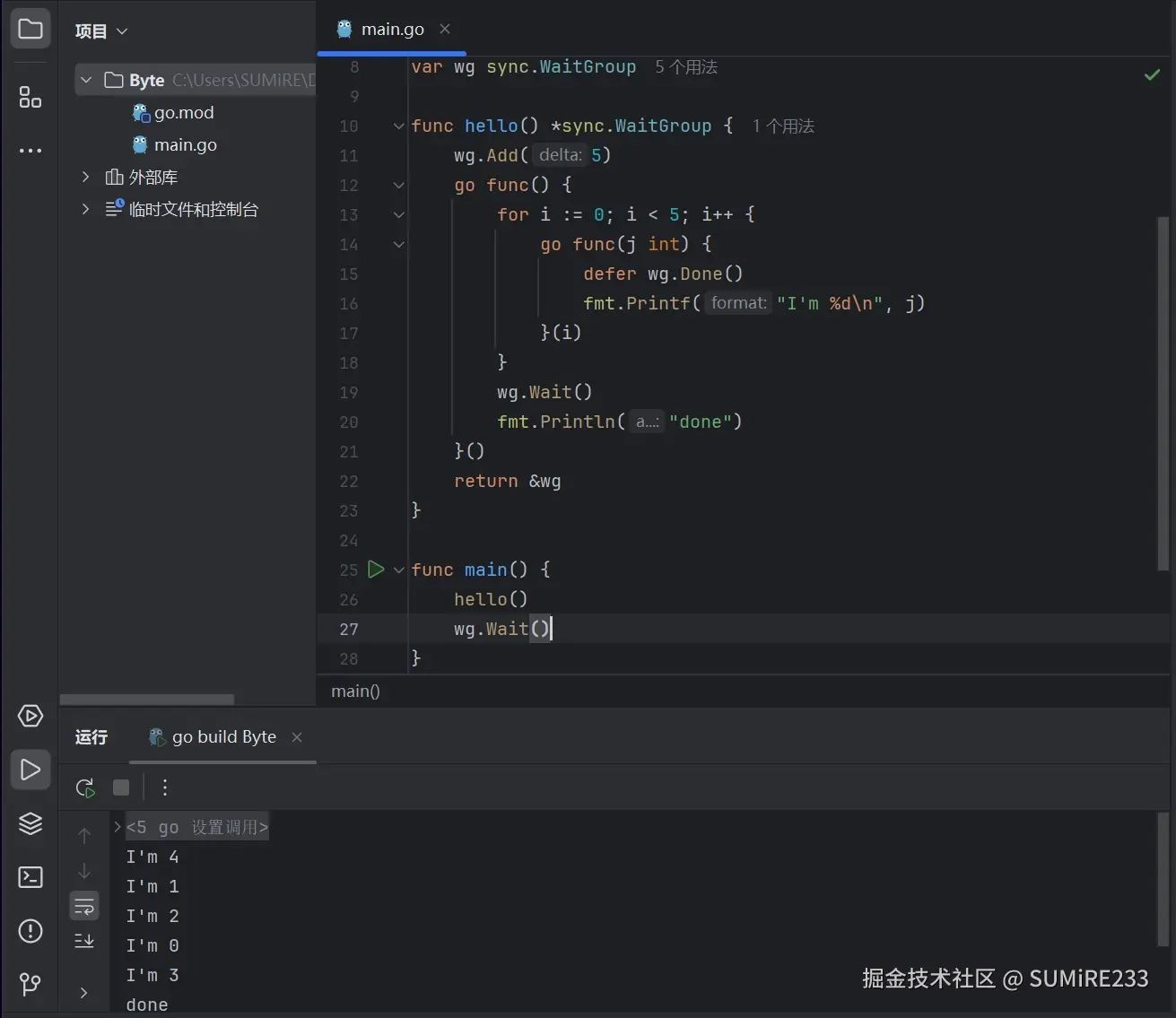1176x1018 pixels.
Task: Open the 项目 view dropdown
Action: coord(101,31)
